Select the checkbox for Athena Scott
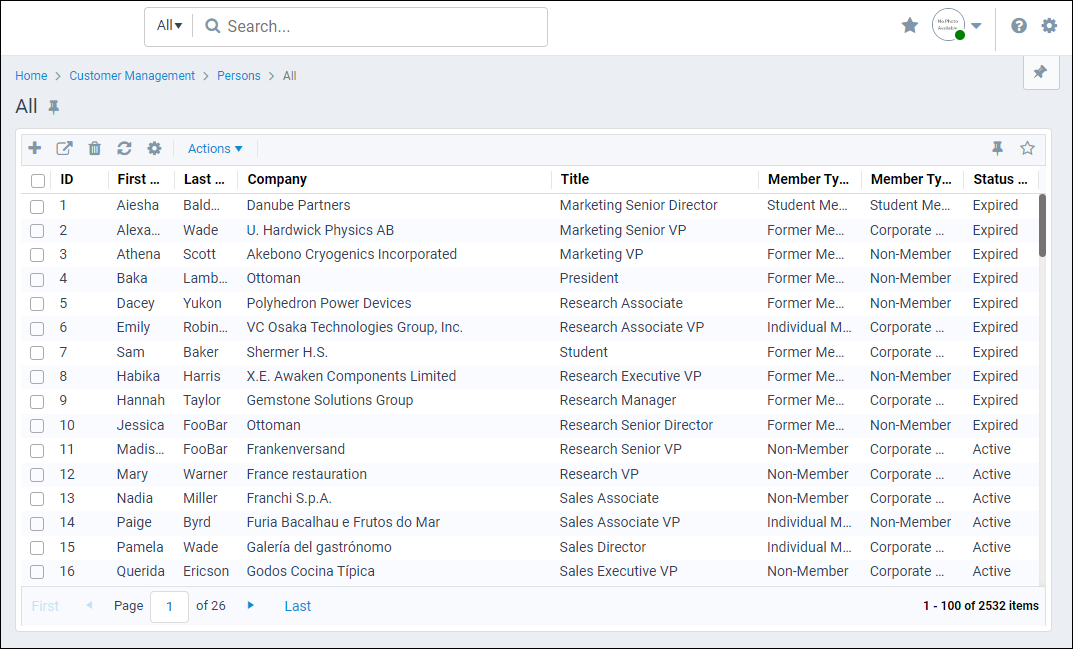1073x649 pixels. click(37, 255)
